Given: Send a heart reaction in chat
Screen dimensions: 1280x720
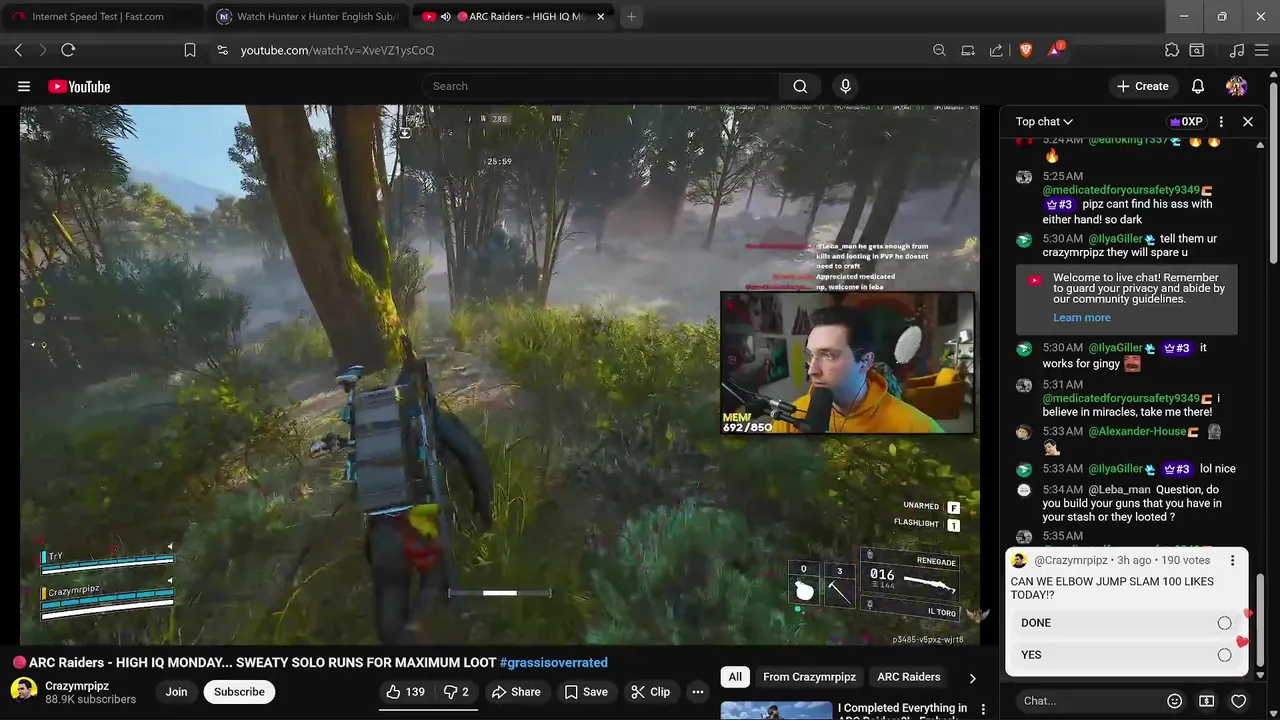Looking at the screenshot, I should (1238, 701).
